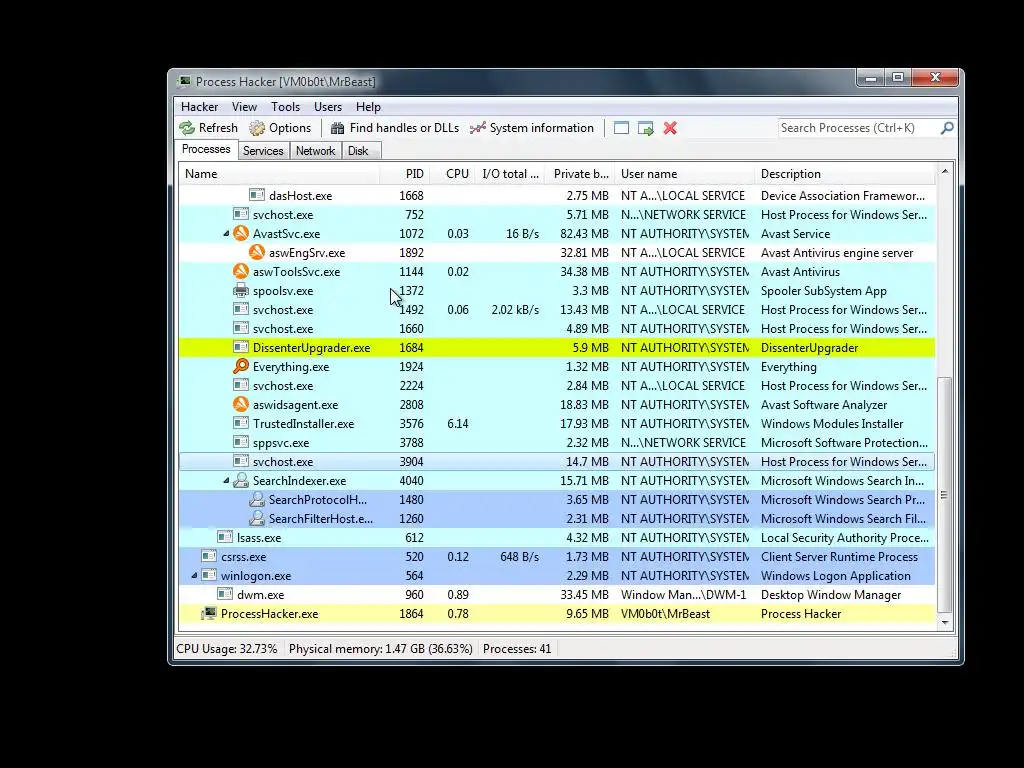The image size is (1024, 768).
Task: Click the Avast icon next to aswEngSrv.exe
Action: tap(257, 252)
